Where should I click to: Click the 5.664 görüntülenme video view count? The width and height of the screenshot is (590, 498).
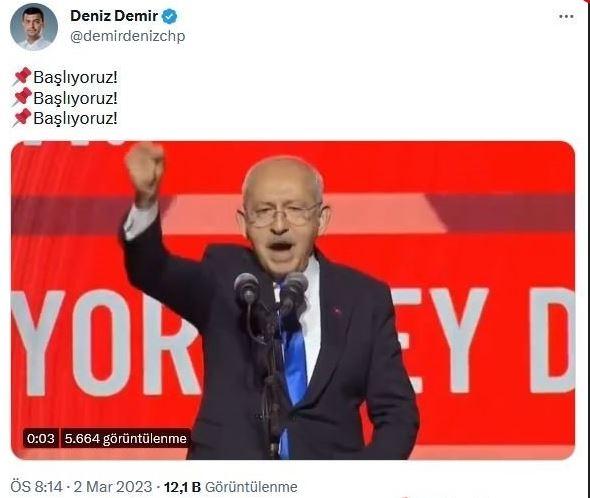126,439
